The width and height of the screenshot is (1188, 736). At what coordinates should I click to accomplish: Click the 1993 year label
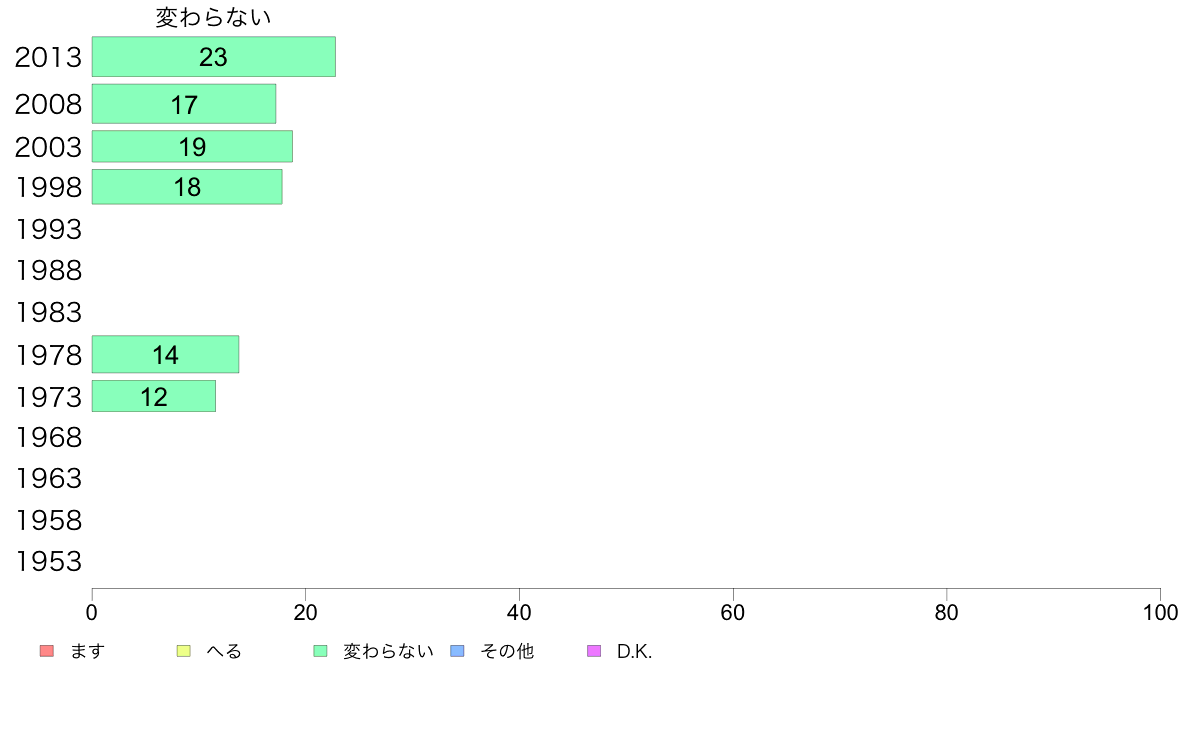tap(48, 229)
